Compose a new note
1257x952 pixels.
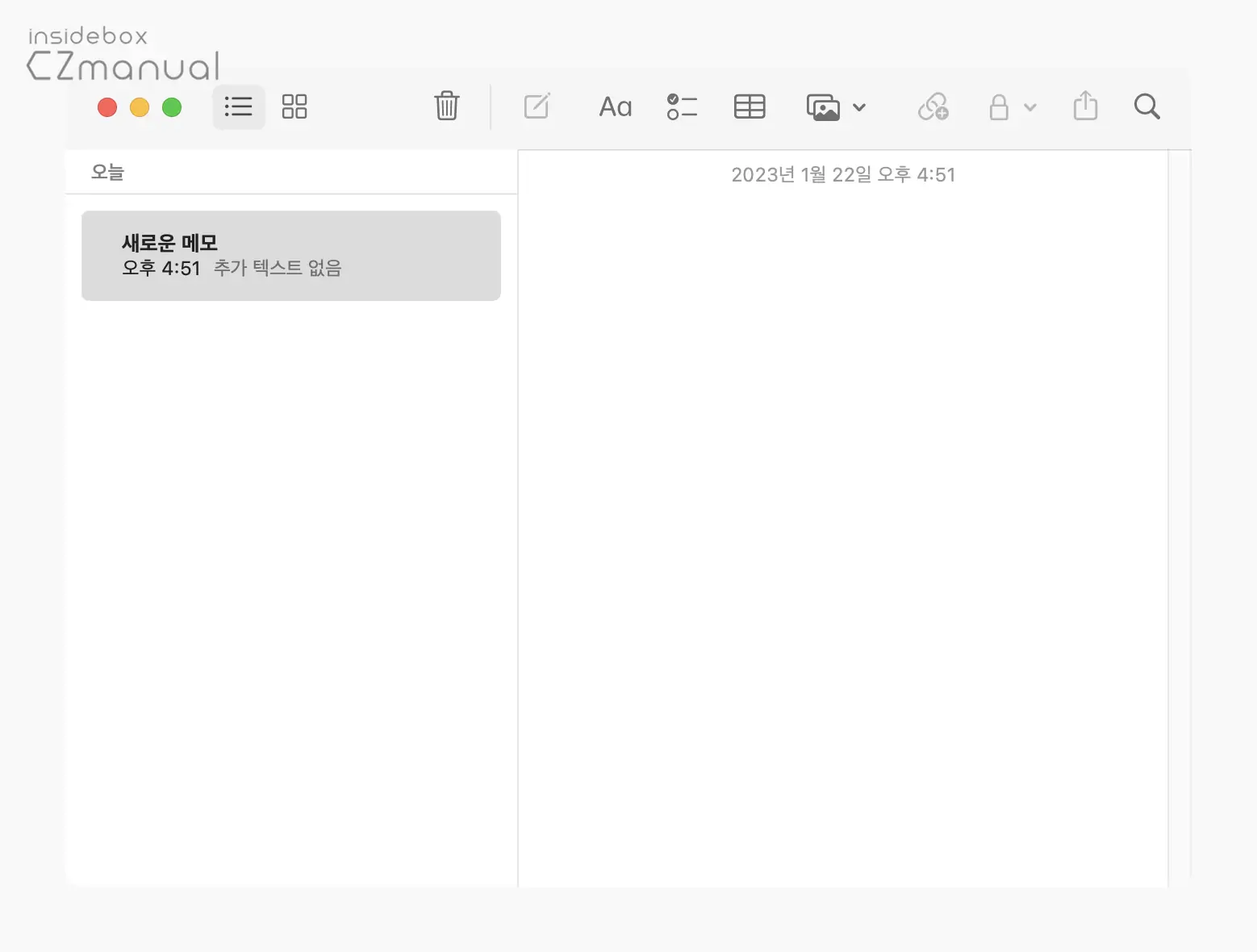(537, 106)
